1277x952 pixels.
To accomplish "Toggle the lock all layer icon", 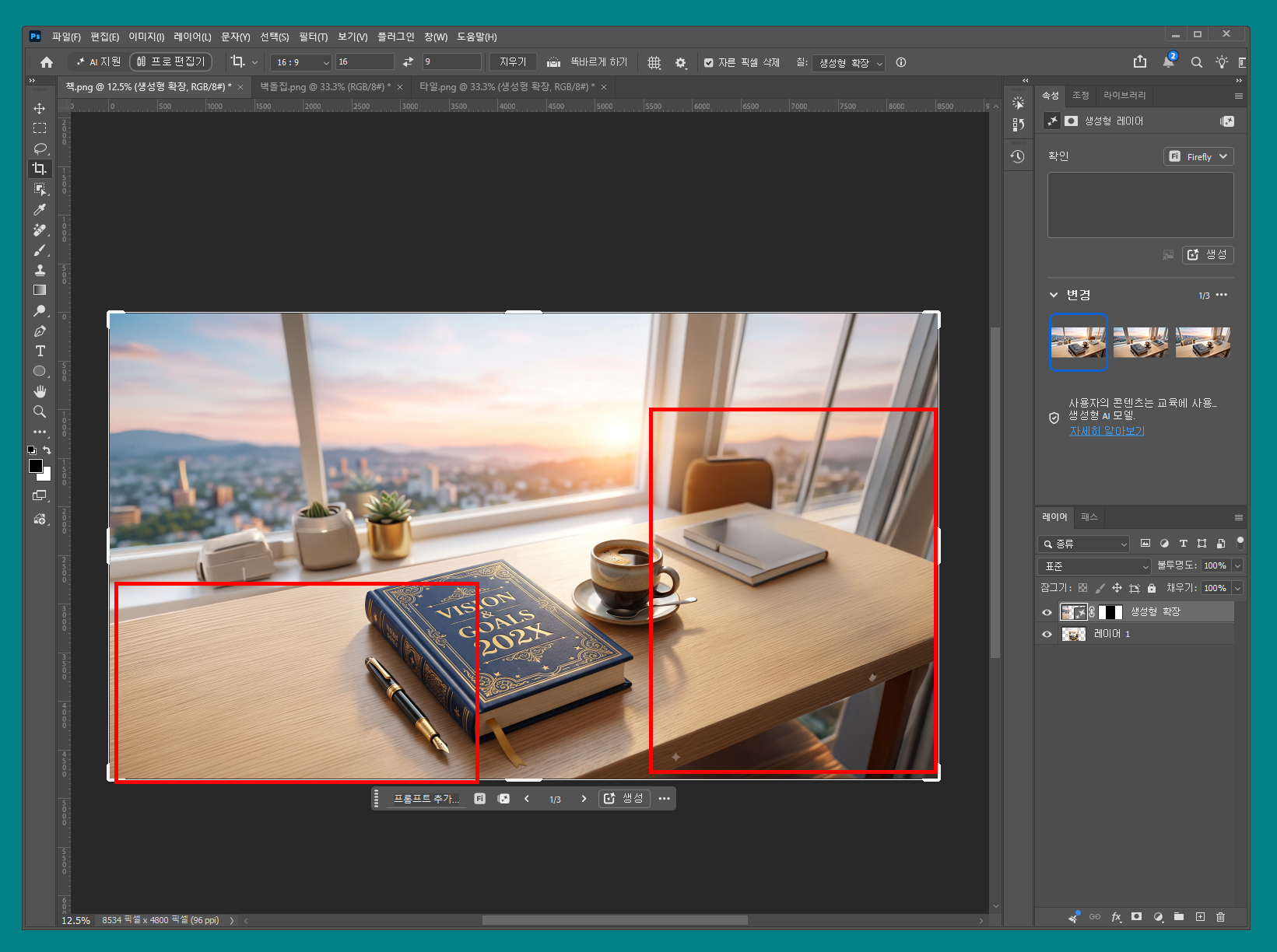I will [1152, 588].
